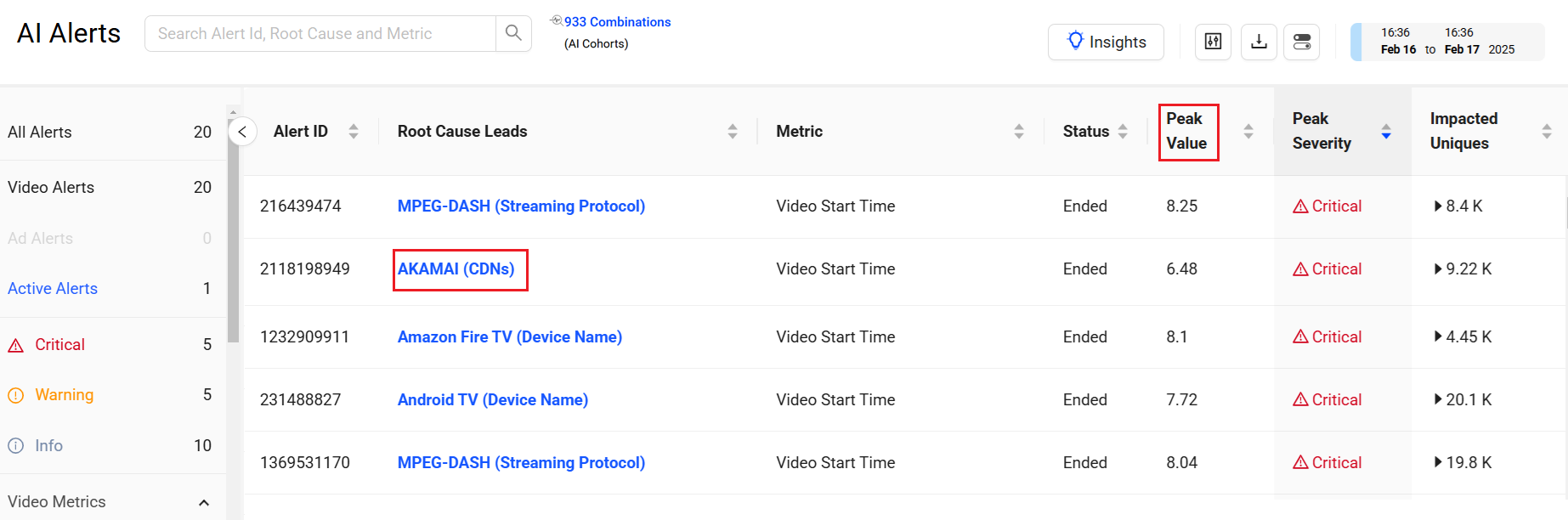This screenshot has width=1568, height=520.
Task: Click the alert search input field
Action: [x=320, y=34]
